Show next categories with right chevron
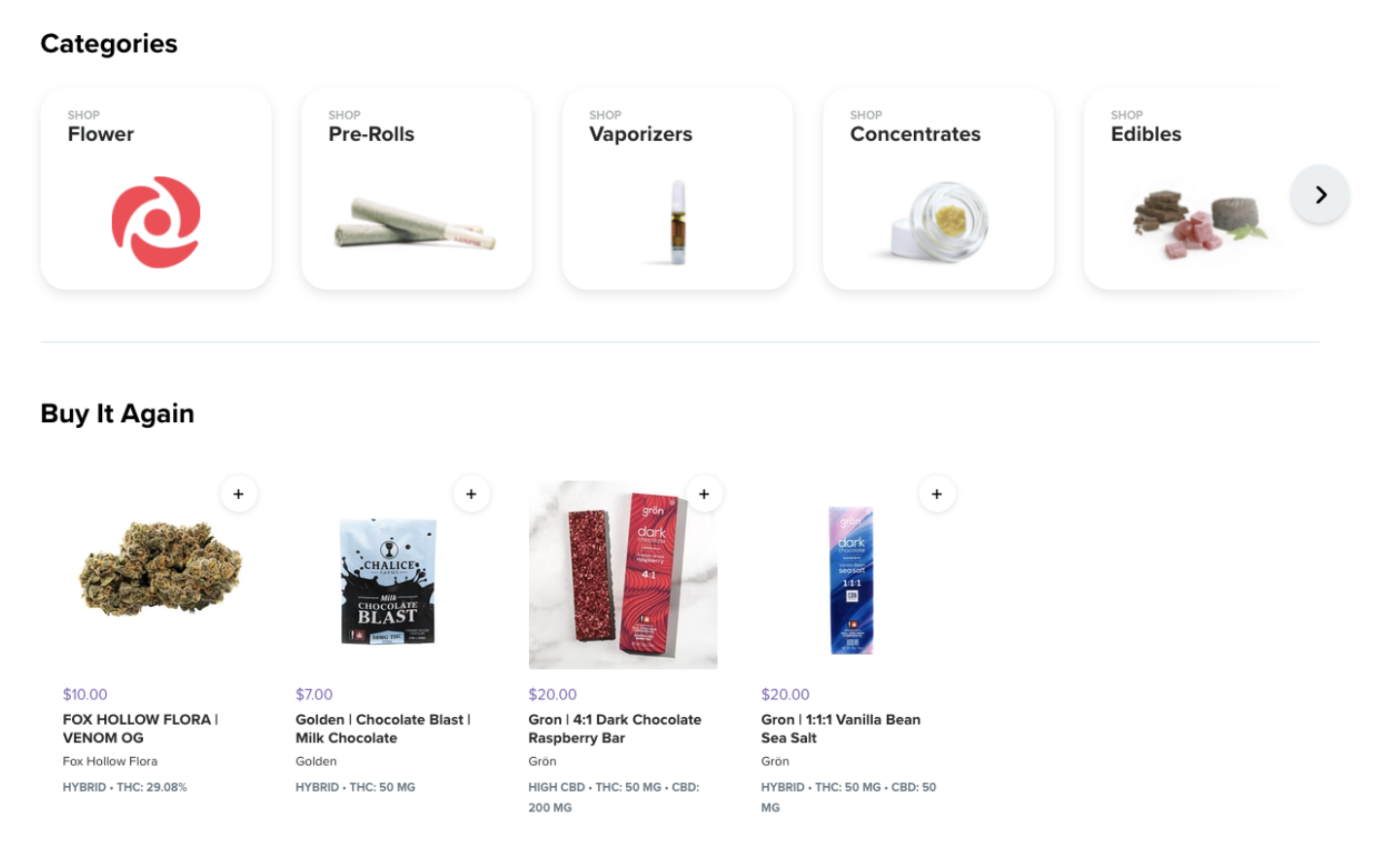 coord(1320,195)
